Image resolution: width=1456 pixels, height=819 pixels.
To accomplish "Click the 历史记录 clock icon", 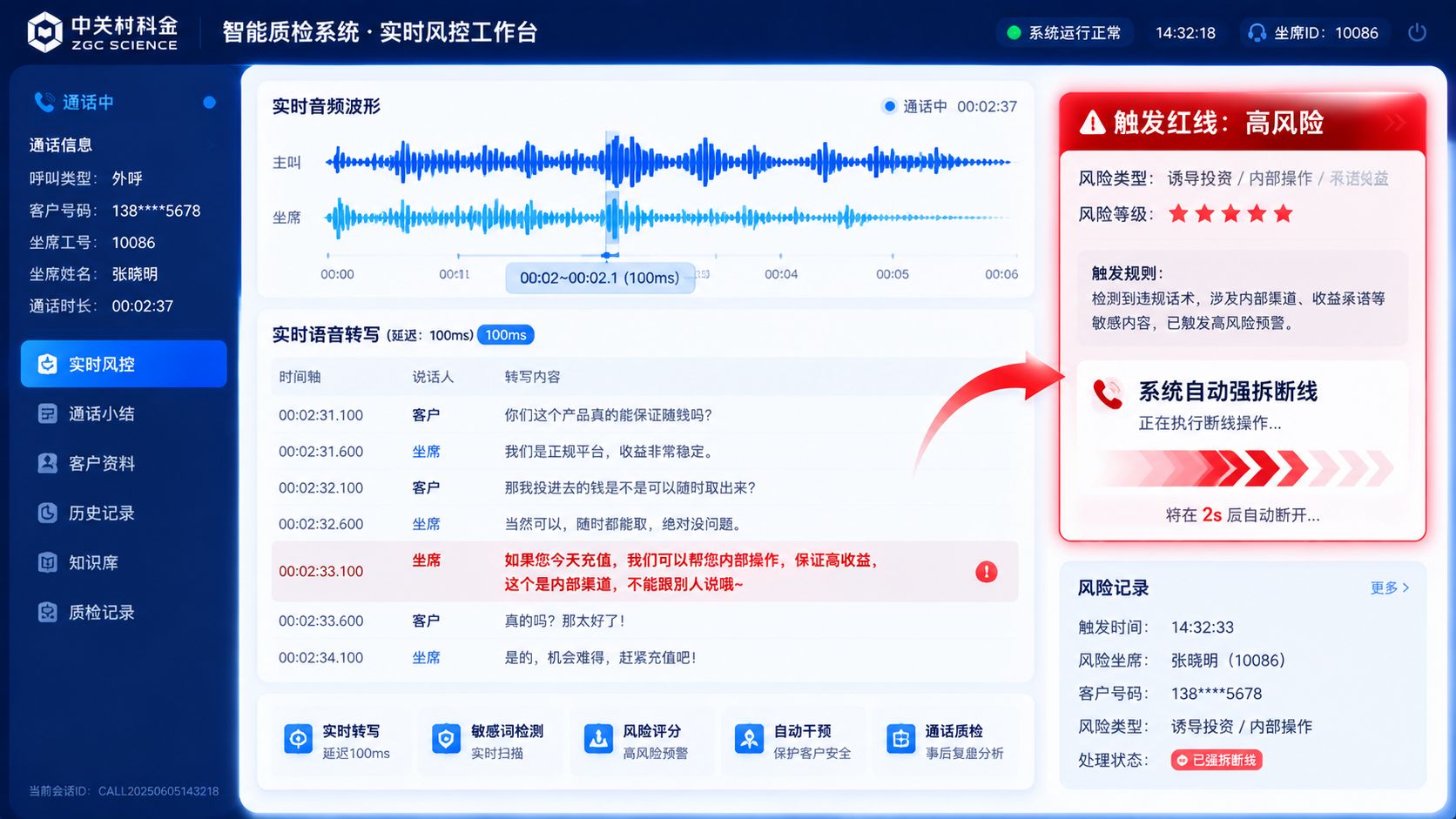I will pos(47,513).
